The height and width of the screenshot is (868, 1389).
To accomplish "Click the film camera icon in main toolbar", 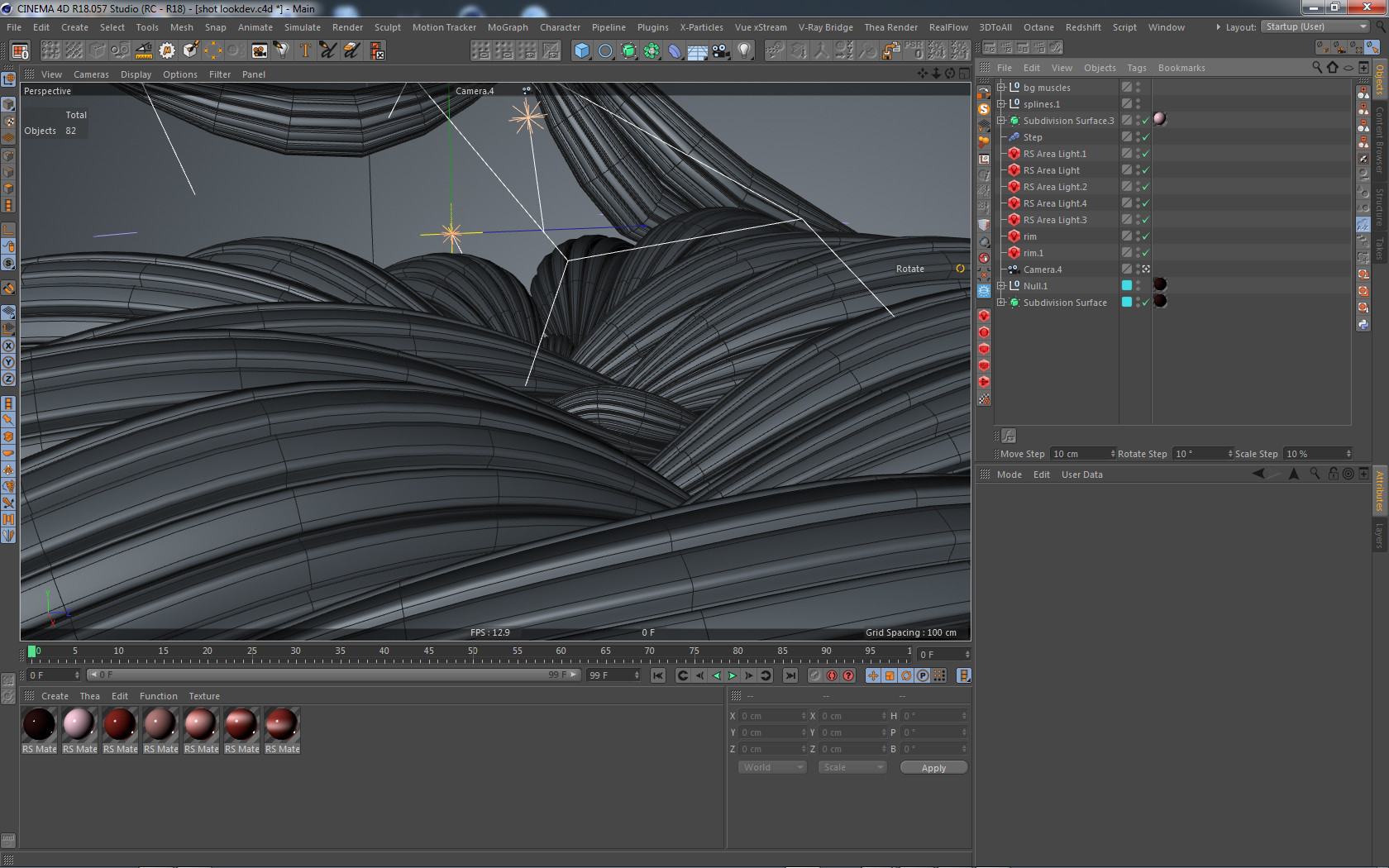I will tap(260, 50).
